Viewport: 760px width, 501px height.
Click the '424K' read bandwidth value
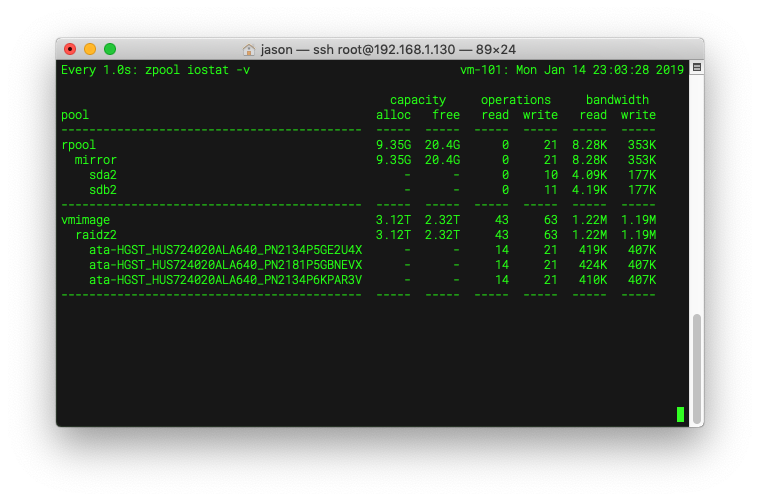tap(593, 265)
